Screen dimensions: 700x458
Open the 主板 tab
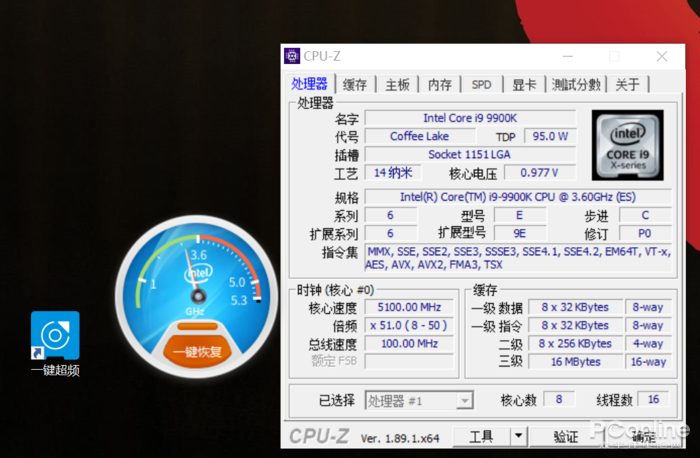[x=397, y=84]
